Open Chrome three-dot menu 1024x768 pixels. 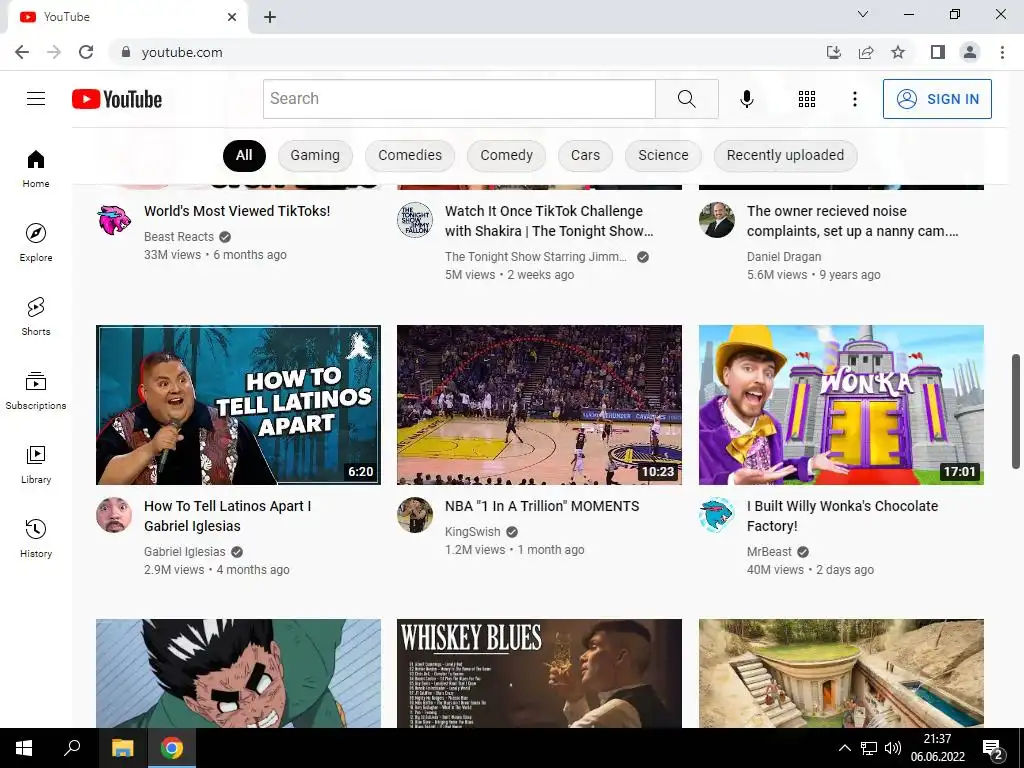(x=1002, y=52)
